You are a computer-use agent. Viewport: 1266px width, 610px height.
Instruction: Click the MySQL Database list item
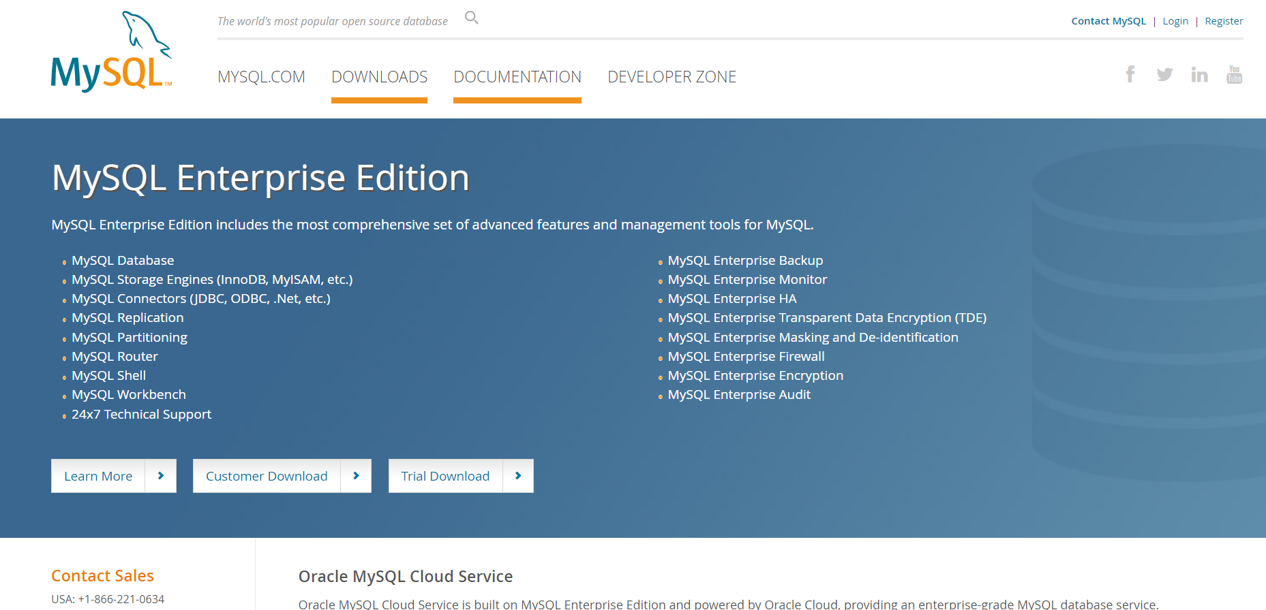pos(123,260)
